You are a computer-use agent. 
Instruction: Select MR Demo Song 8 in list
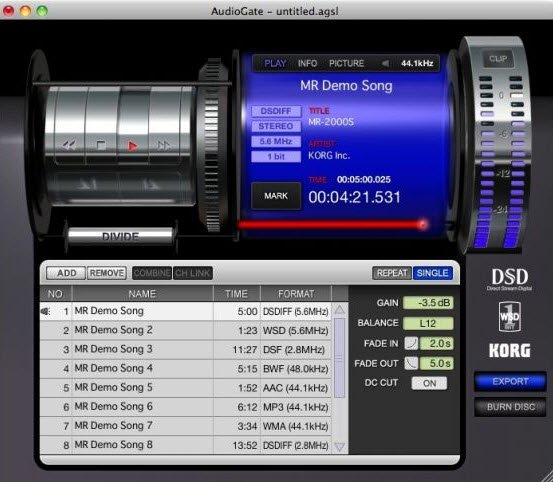tap(186, 445)
